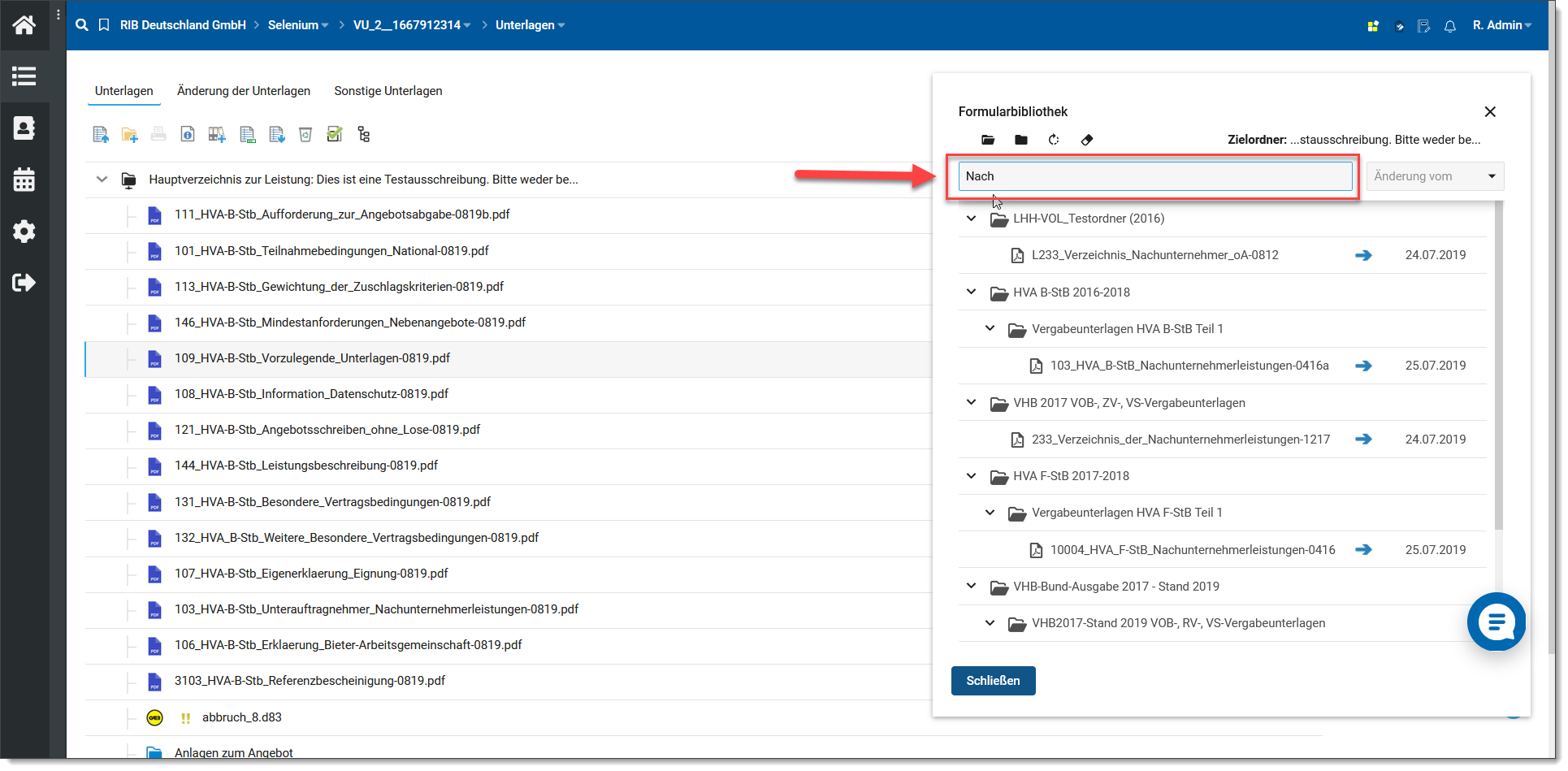Click the eraser icon to clear the filter
Screen dimensions: 1568x771
(1087, 140)
